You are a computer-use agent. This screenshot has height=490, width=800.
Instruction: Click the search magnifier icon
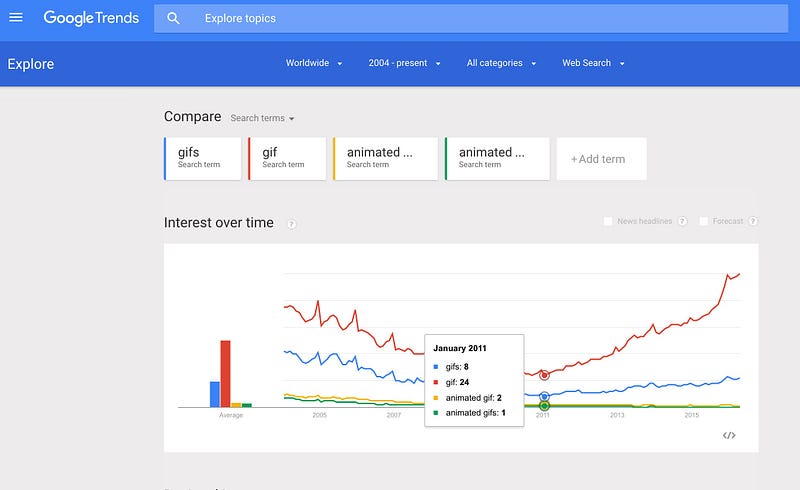click(173, 18)
